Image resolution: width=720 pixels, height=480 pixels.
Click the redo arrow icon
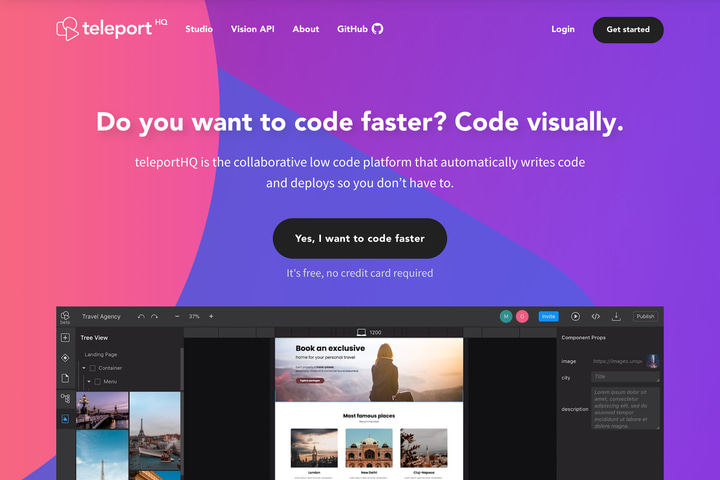tap(154, 316)
